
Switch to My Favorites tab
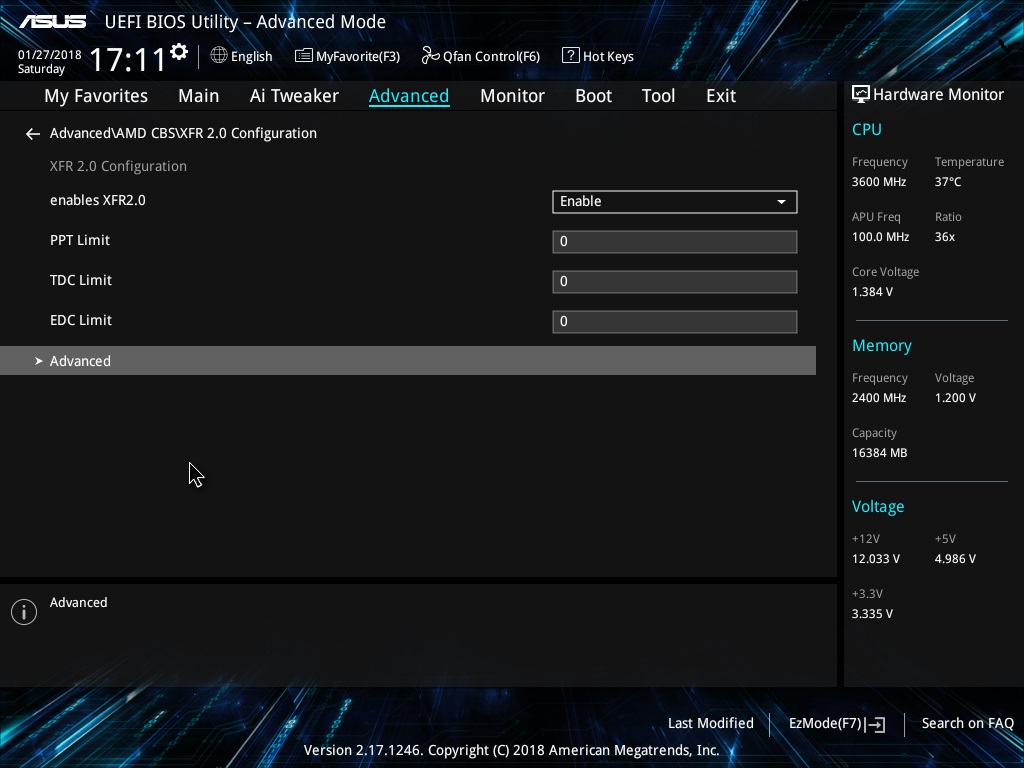[x=96, y=96]
